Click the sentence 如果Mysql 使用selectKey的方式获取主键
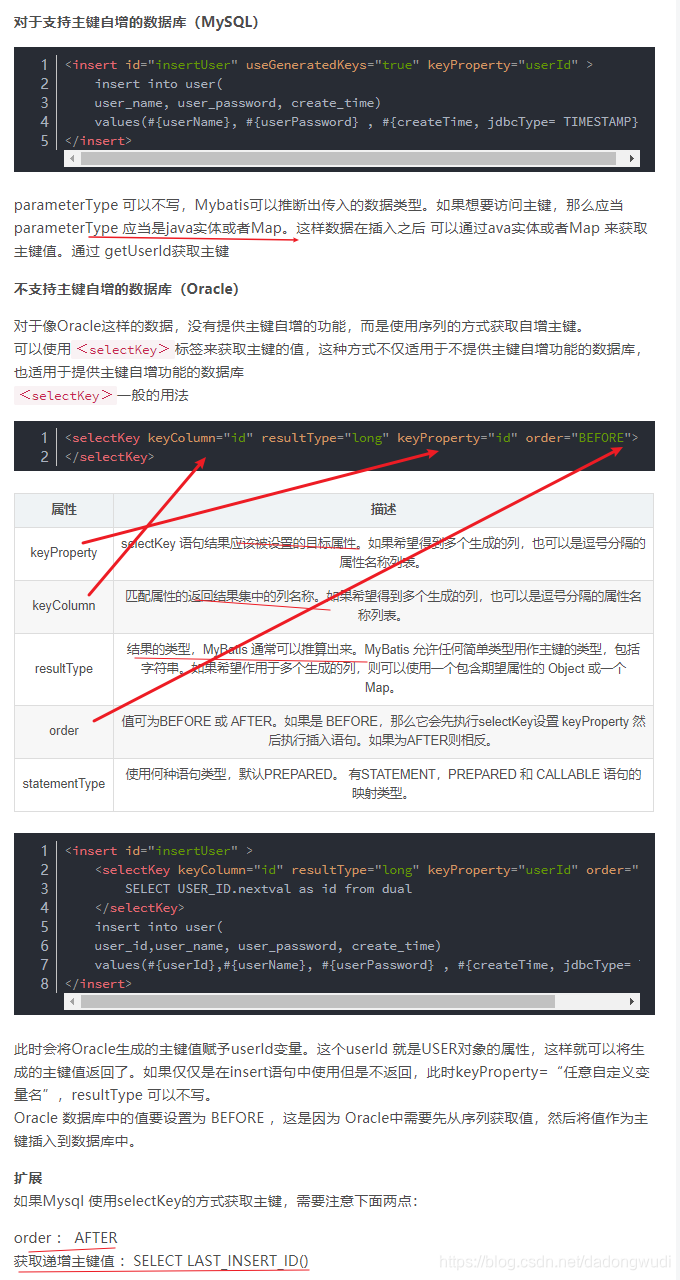The width and height of the screenshot is (680, 1280). [x=215, y=1200]
